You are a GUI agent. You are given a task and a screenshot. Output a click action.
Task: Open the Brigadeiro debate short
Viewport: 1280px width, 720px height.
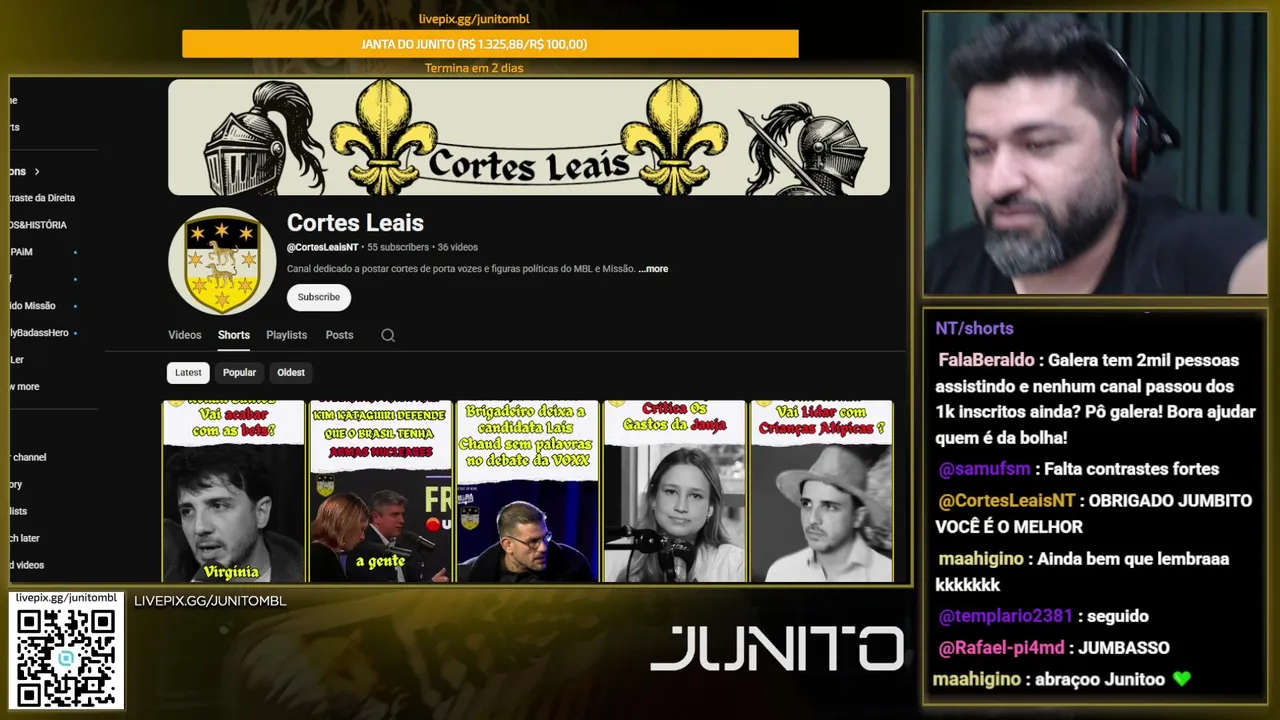click(527, 491)
